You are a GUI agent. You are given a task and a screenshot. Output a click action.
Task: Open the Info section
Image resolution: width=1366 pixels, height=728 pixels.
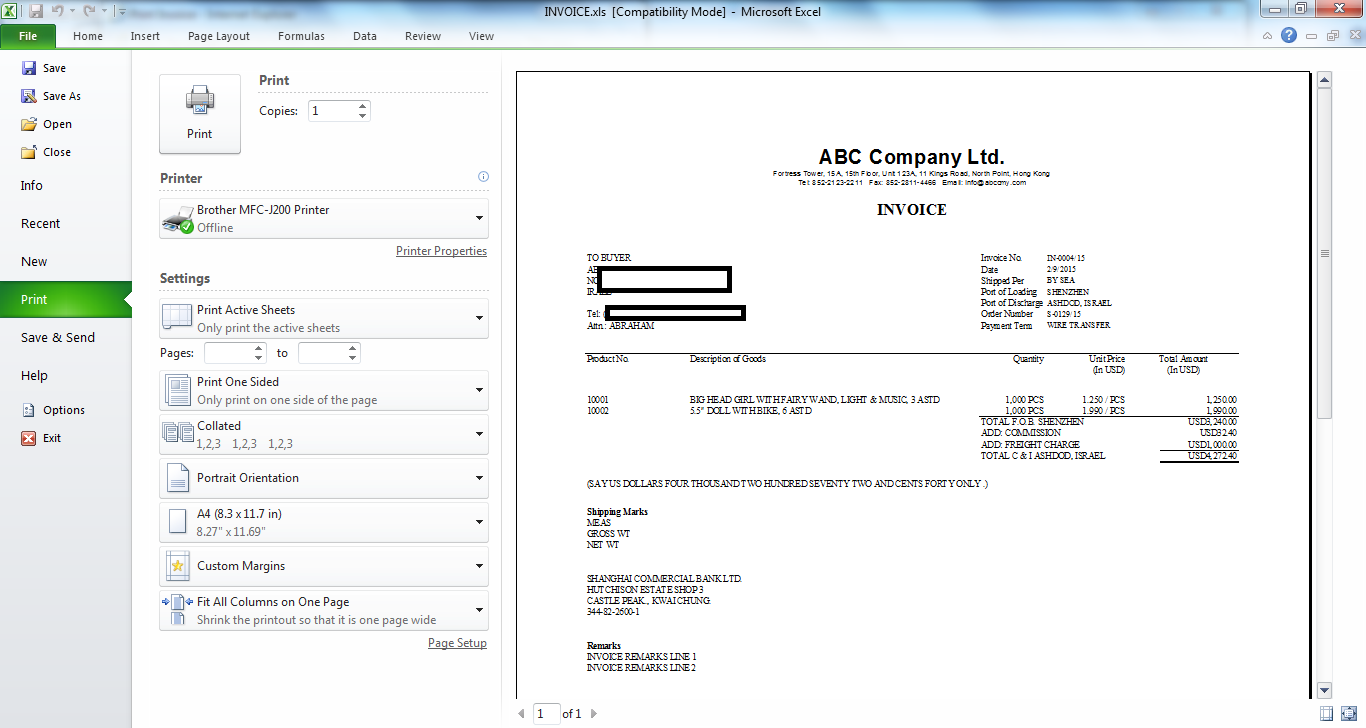point(32,185)
